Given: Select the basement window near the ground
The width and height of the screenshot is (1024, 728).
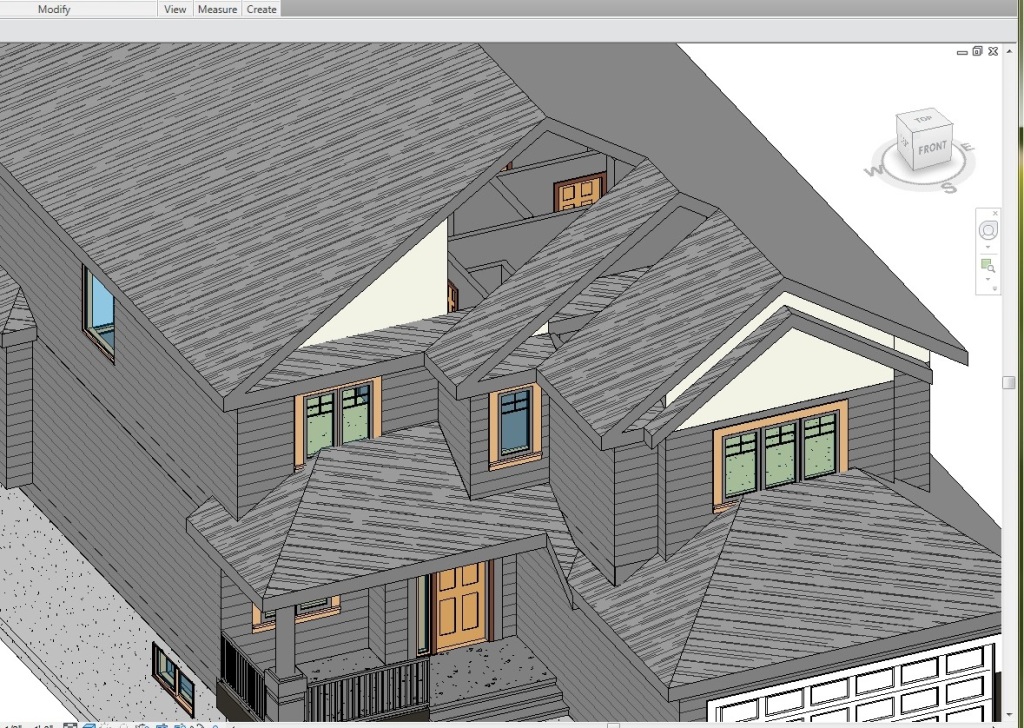Looking at the screenshot, I should point(174,679).
